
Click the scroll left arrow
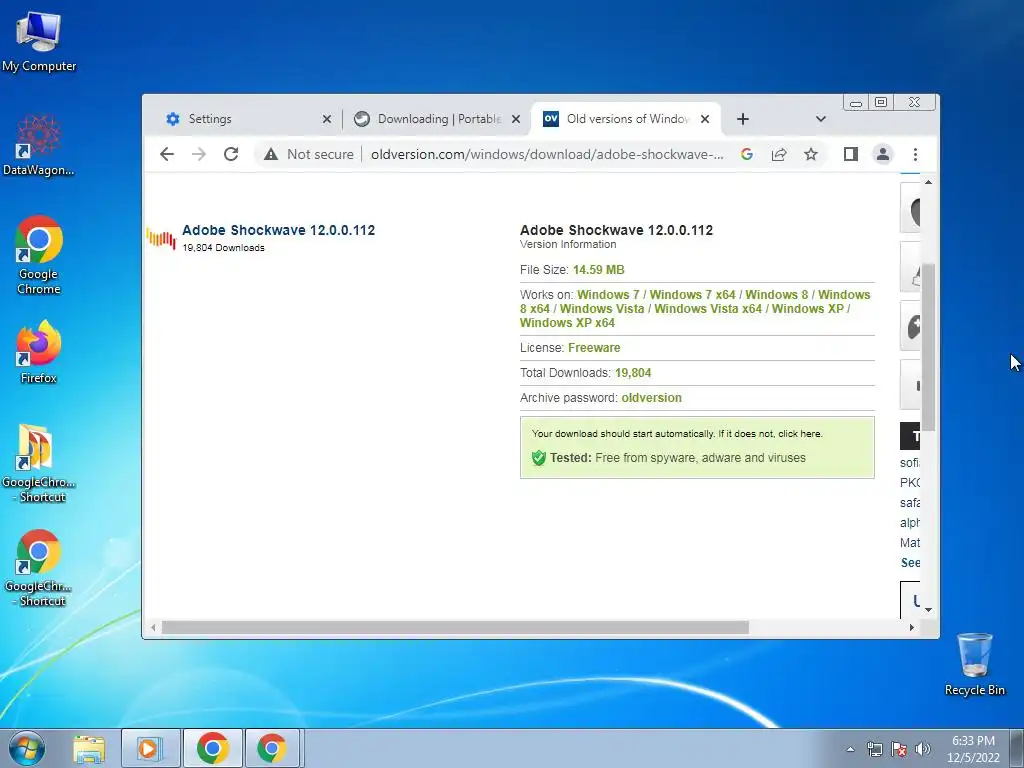point(153,628)
